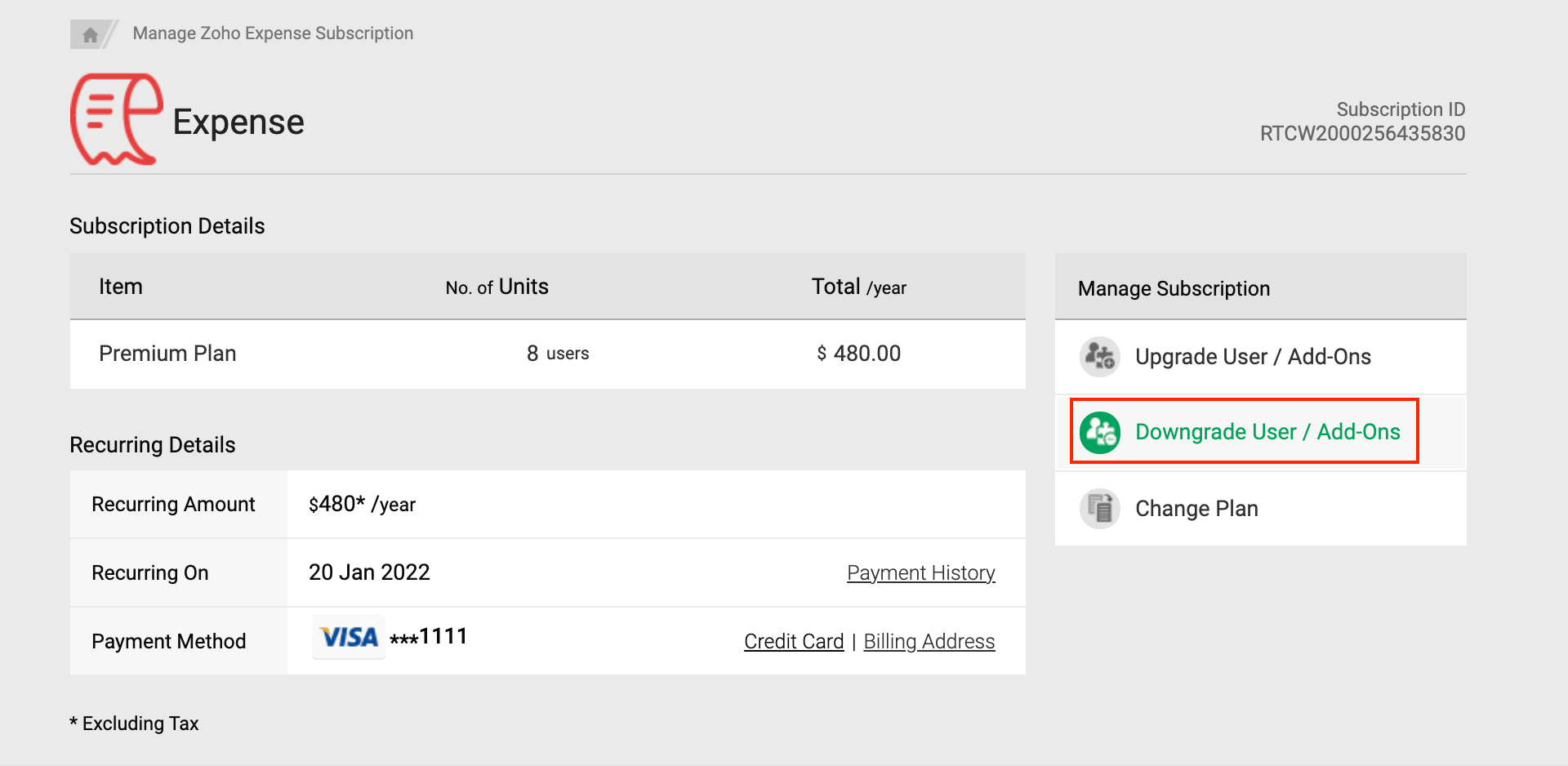This screenshot has width=1568, height=766.
Task: Click the 8 users unit count
Action: (557, 354)
